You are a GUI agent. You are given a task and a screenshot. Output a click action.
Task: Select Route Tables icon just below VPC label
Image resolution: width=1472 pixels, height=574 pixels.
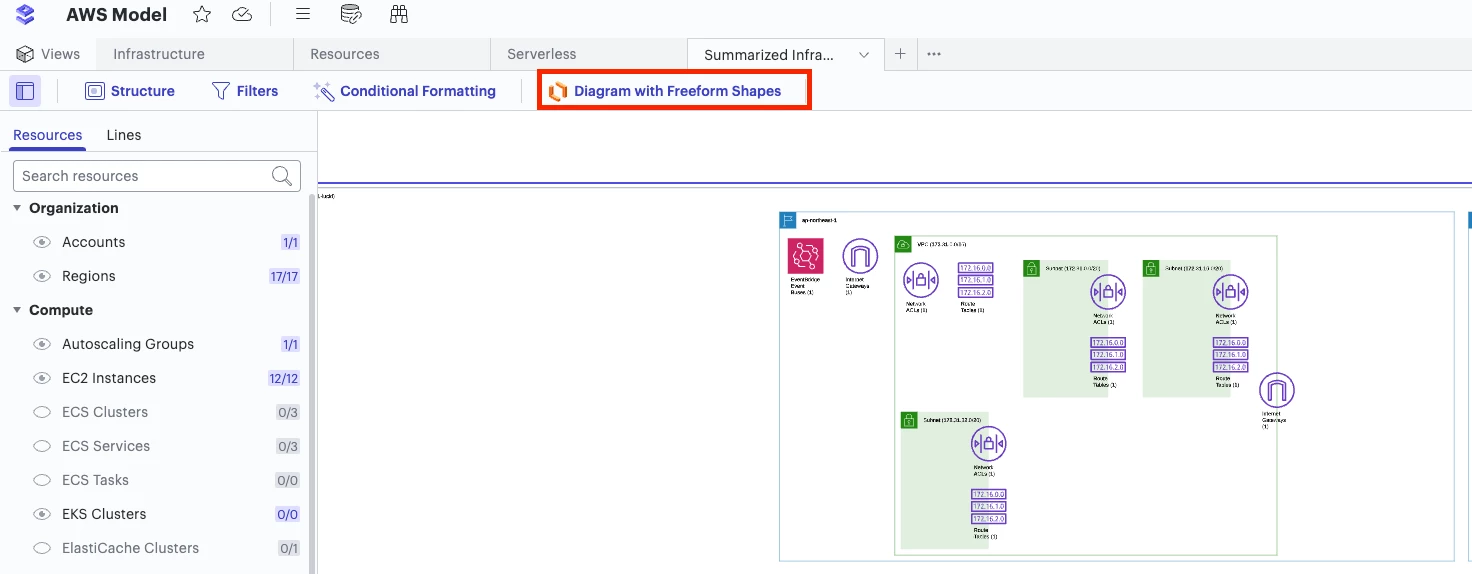[x=975, y=281]
